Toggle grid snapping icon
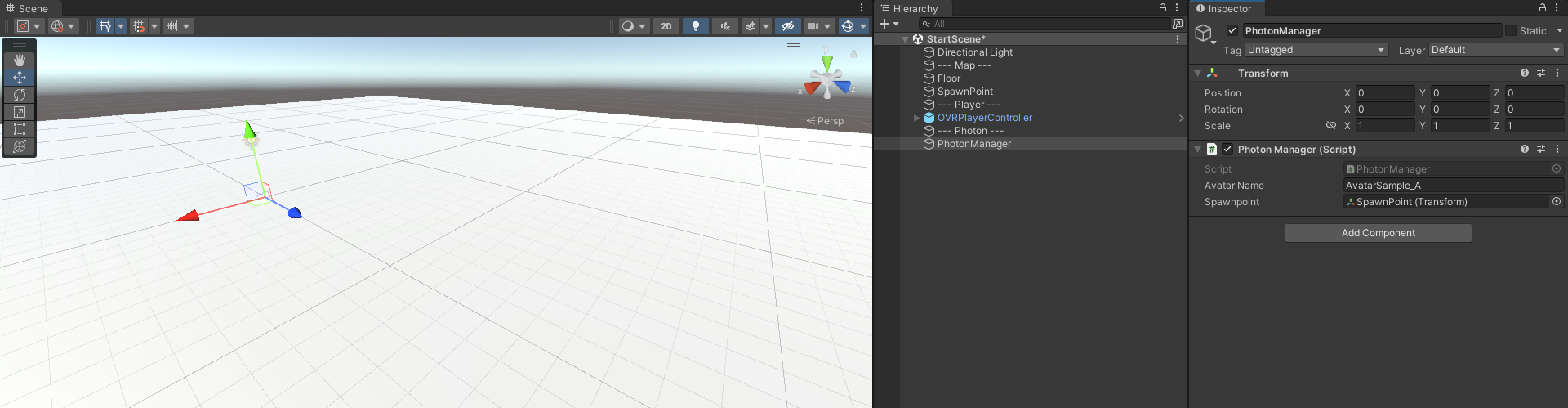1568x408 pixels. pyautogui.click(x=139, y=26)
